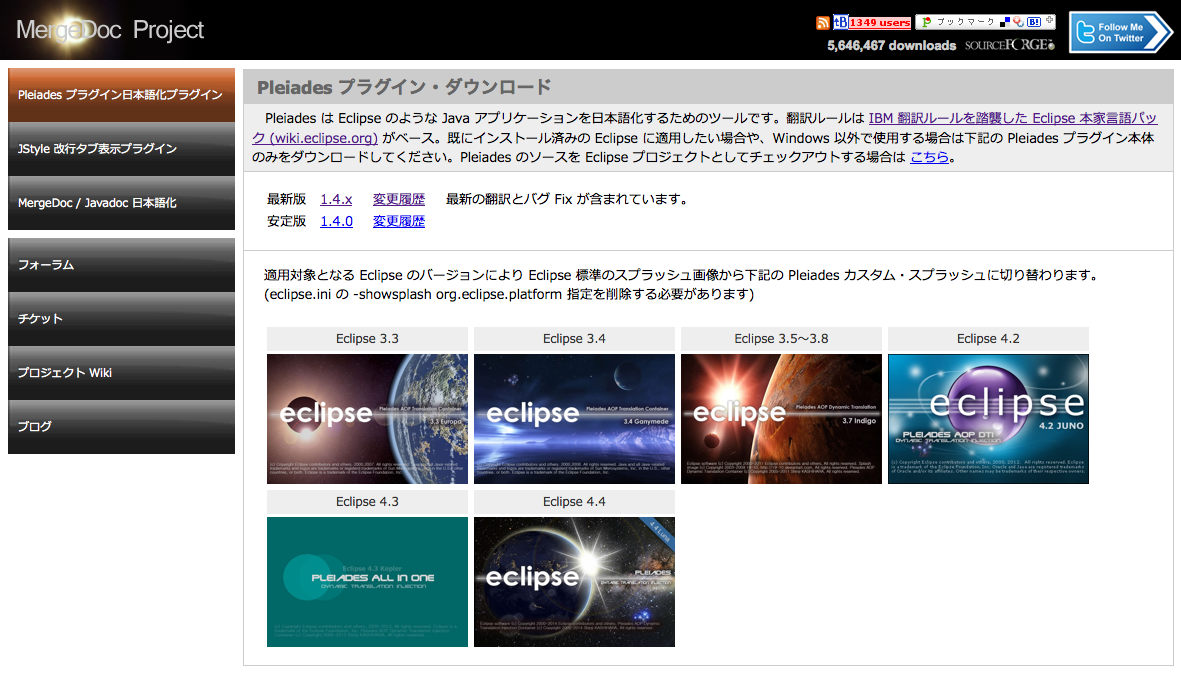The image size is (1181, 673).
Task: Click the '安定版' row label
Action: tap(286, 221)
